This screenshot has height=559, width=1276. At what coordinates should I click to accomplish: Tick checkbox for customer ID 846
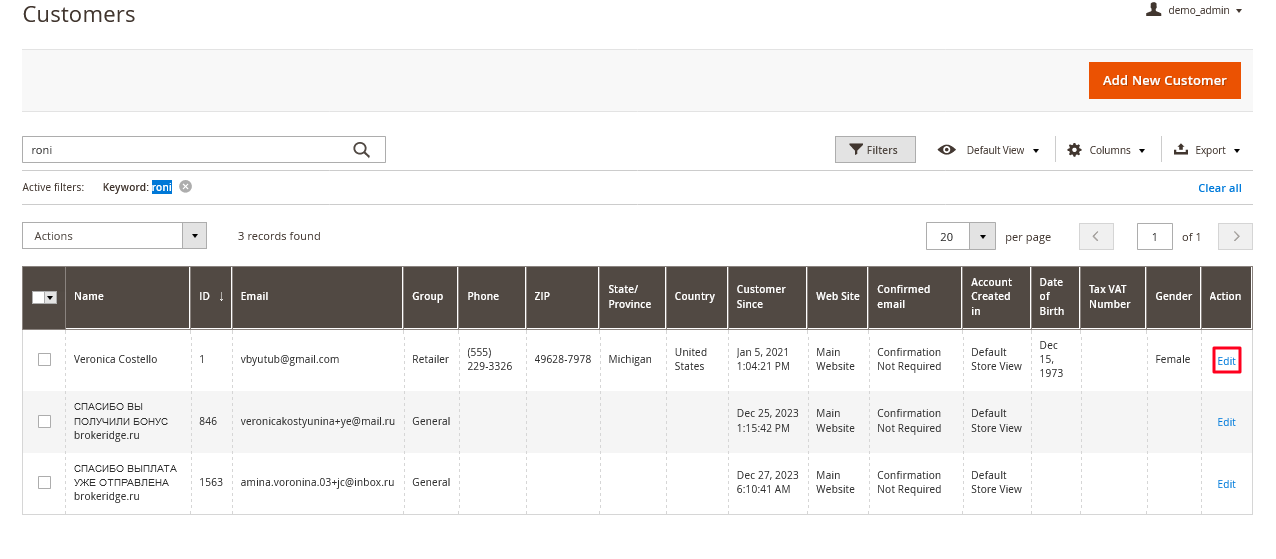(44, 422)
